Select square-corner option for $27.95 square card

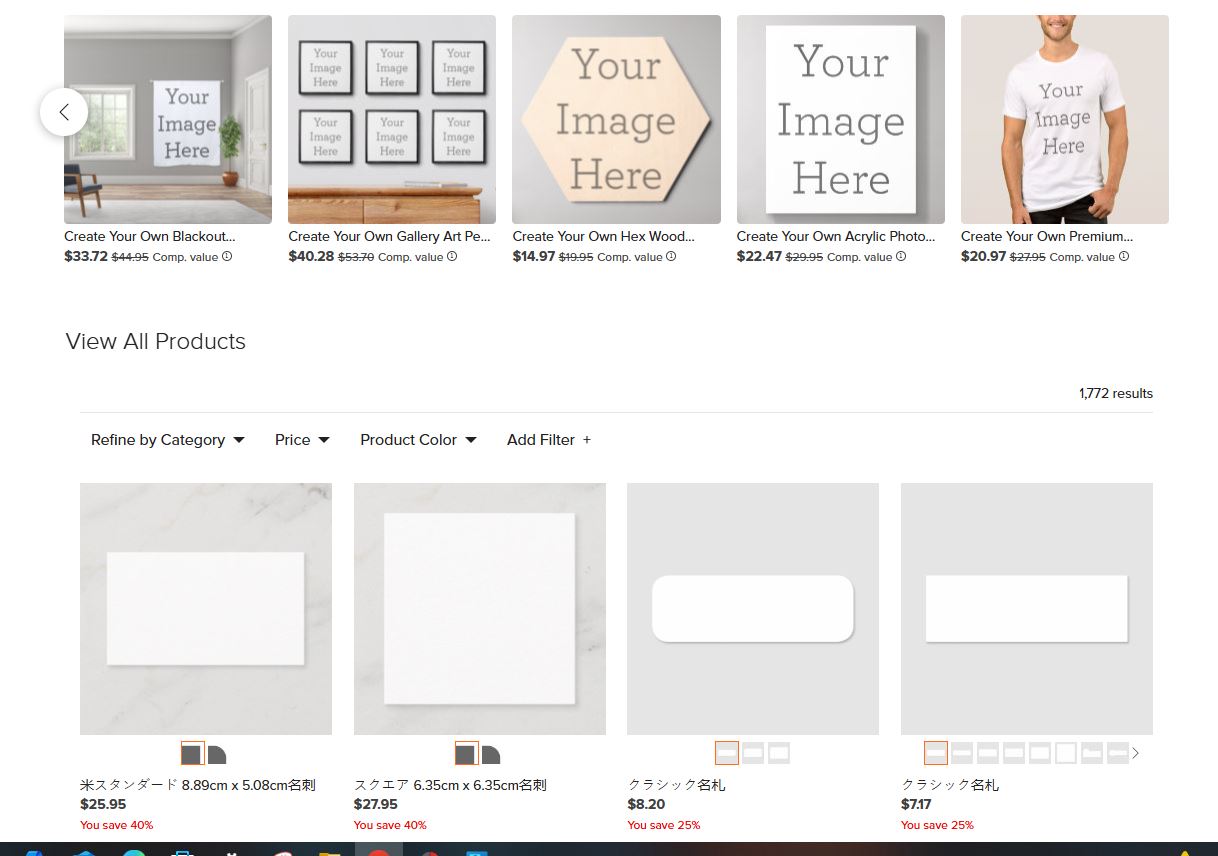[466, 753]
